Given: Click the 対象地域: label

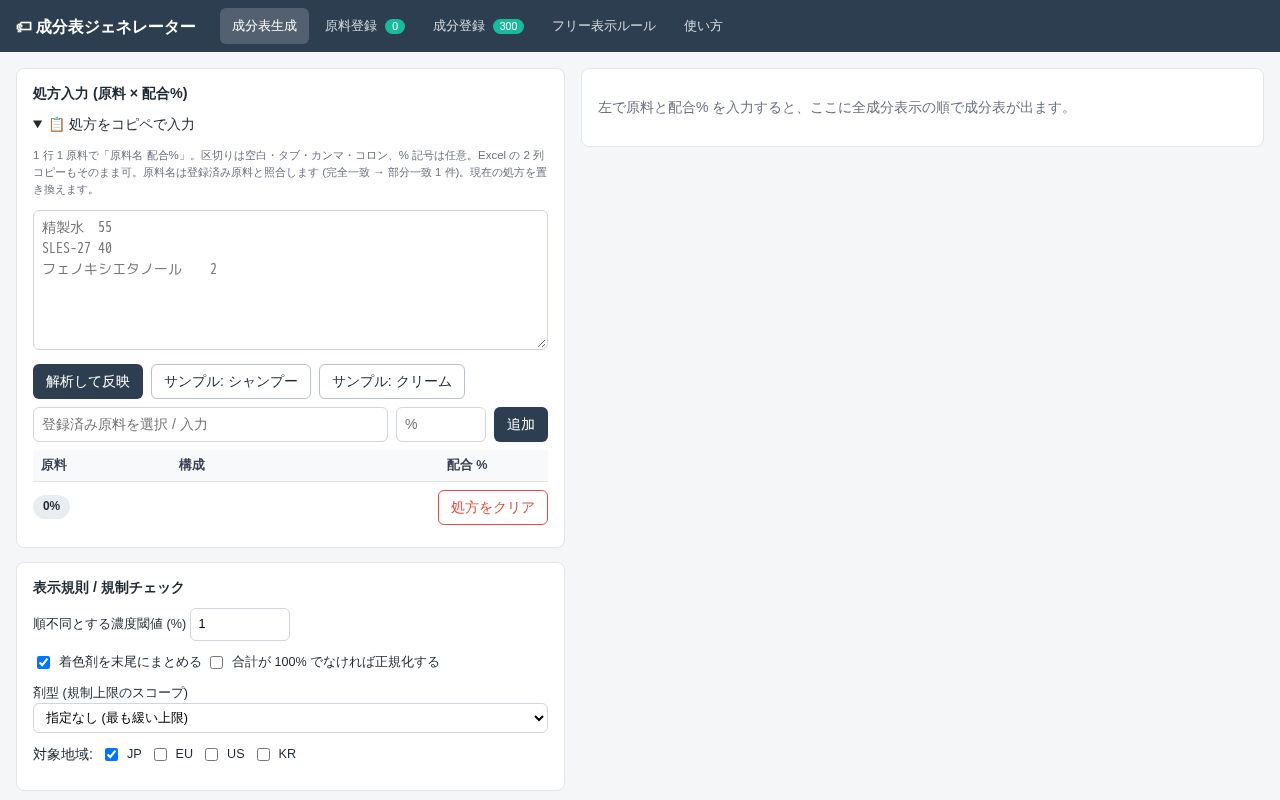Looking at the screenshot, I should [63, 754].
